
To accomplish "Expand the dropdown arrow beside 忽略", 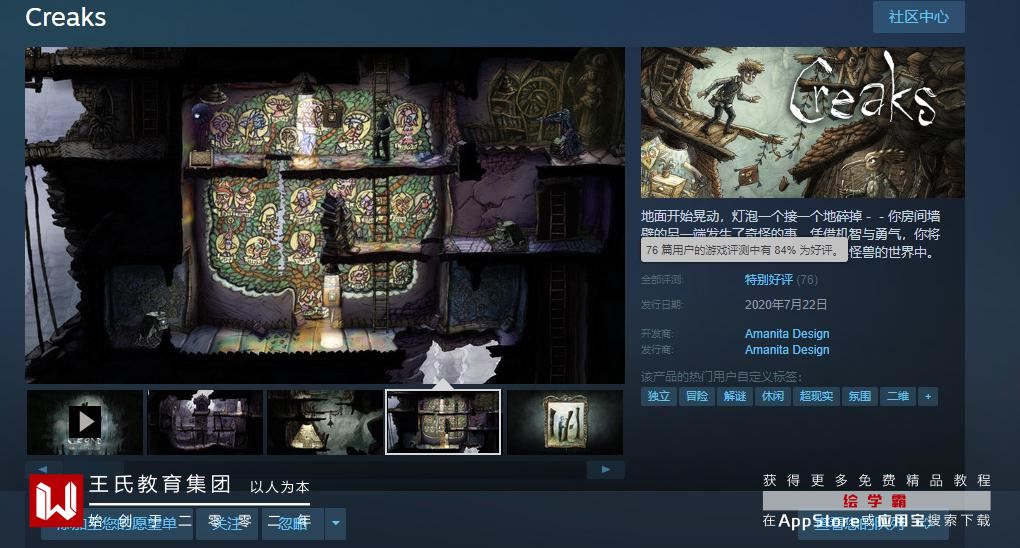I will point(336,523).
